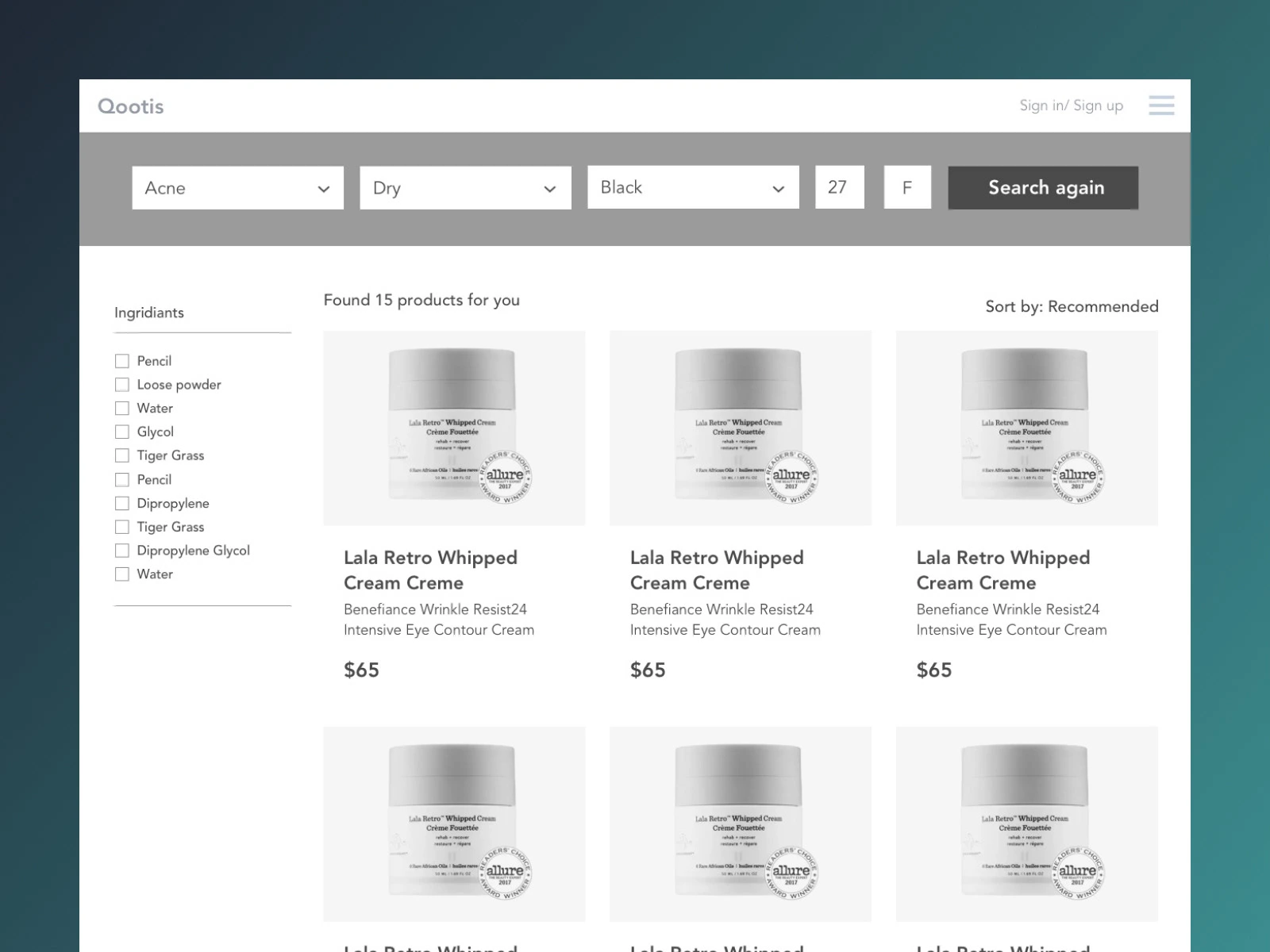Open the Dry skin type dropdown
Viewport: 1270px width, 952px height.
pyautogui.click(x=465, y=188)
